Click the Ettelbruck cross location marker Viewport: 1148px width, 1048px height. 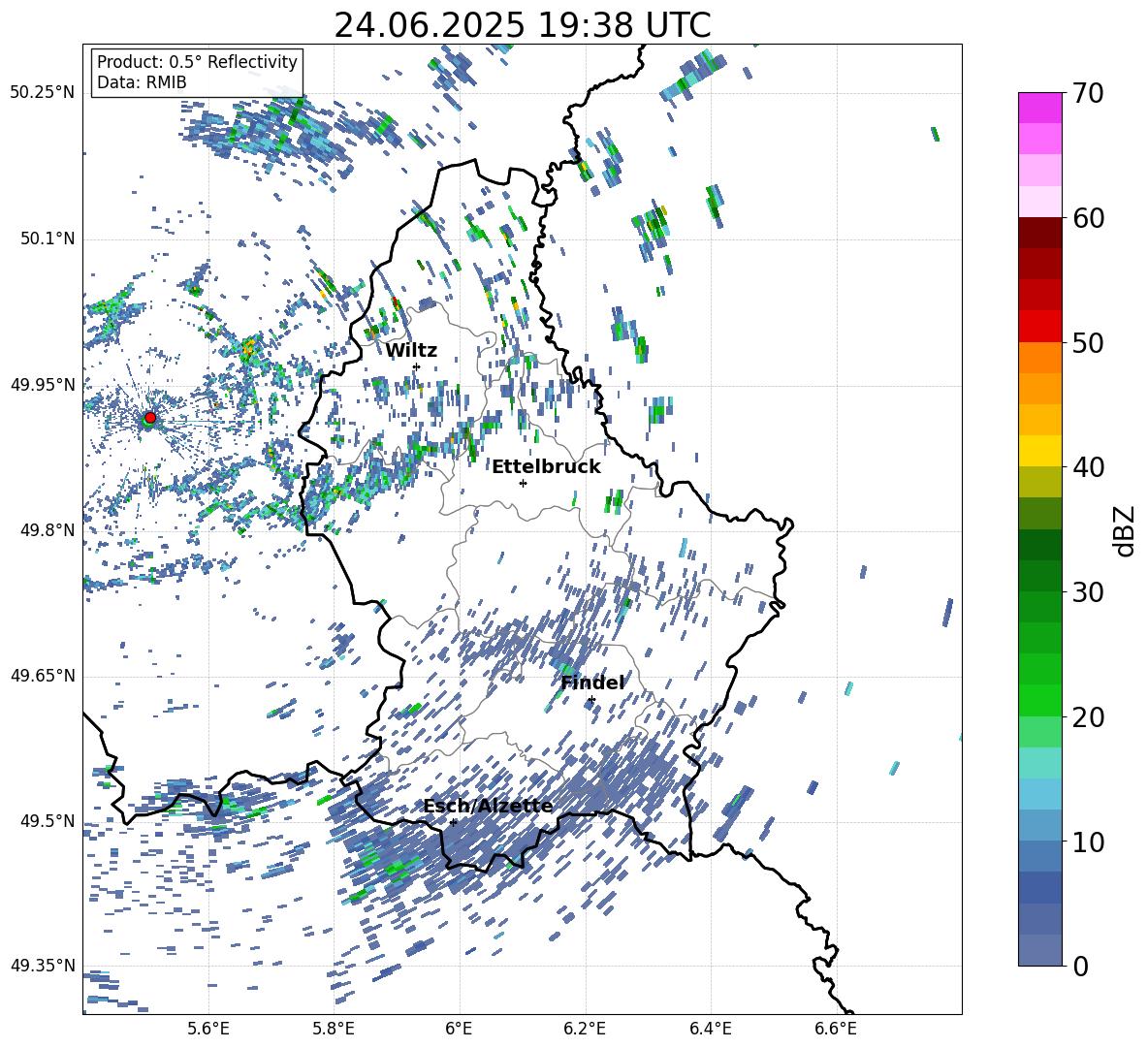(x=523, y=483)
